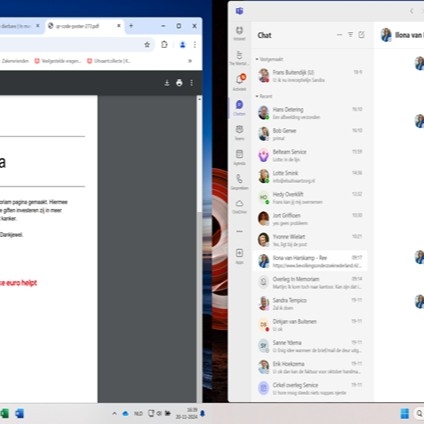
Task: Open the topmost shield icon in Teams sidebar
Action: 239,33
